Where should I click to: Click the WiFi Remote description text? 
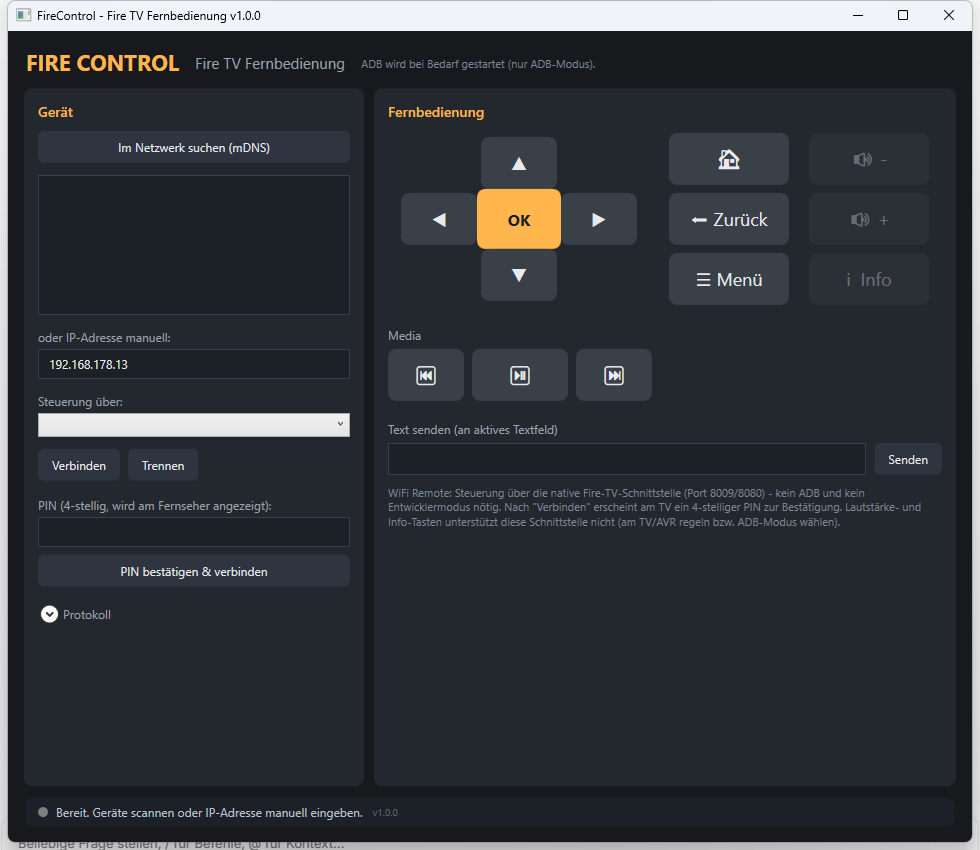pyautogui.click(x=654, y=507)
